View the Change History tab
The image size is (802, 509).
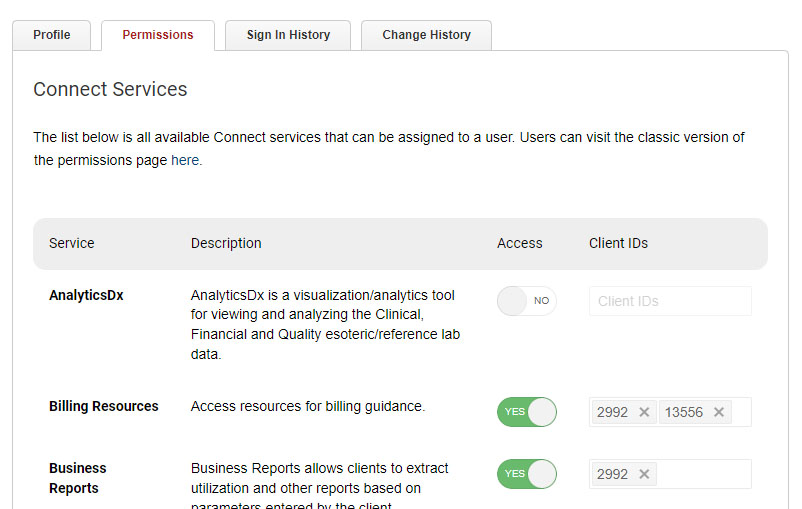426,35
